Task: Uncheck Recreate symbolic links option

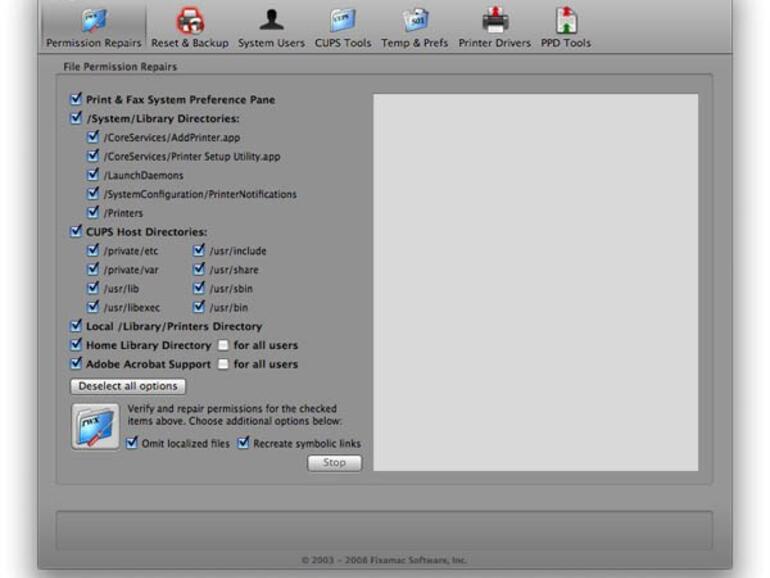Action: (x=243, y=443)
